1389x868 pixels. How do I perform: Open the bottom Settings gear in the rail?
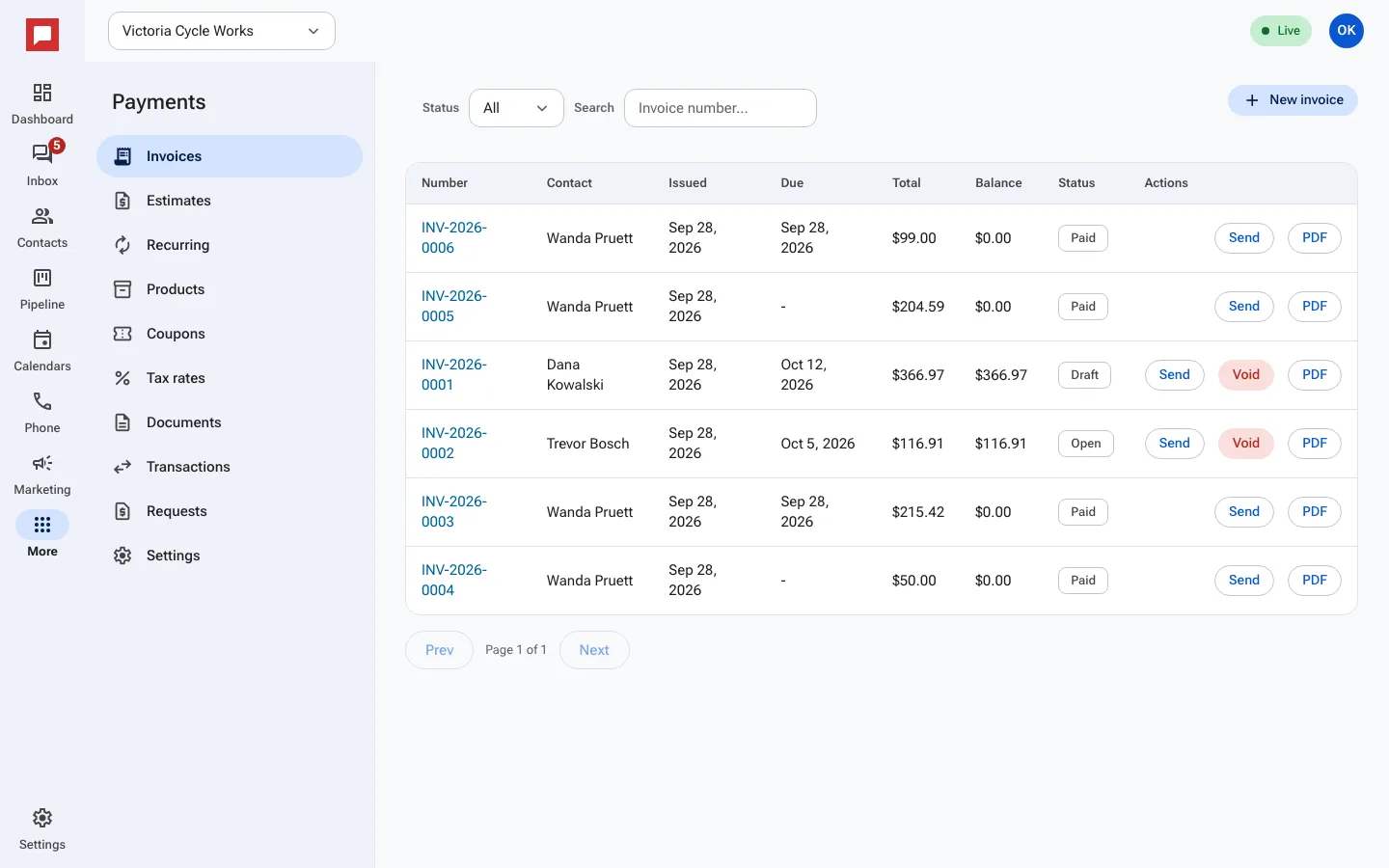(x=42, y=818)
